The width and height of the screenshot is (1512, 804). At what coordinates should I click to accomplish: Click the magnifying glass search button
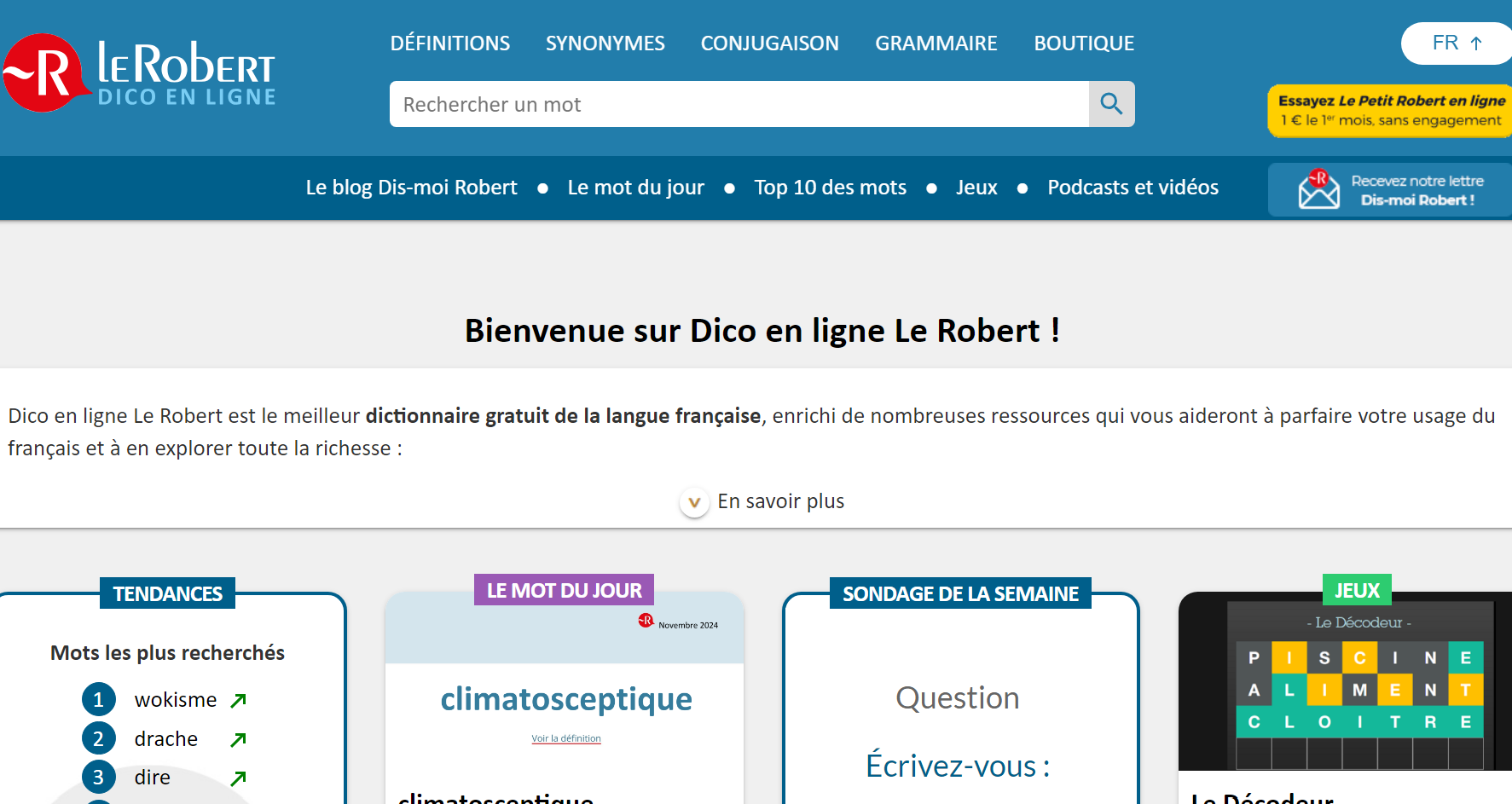[x=1111, y=104]
